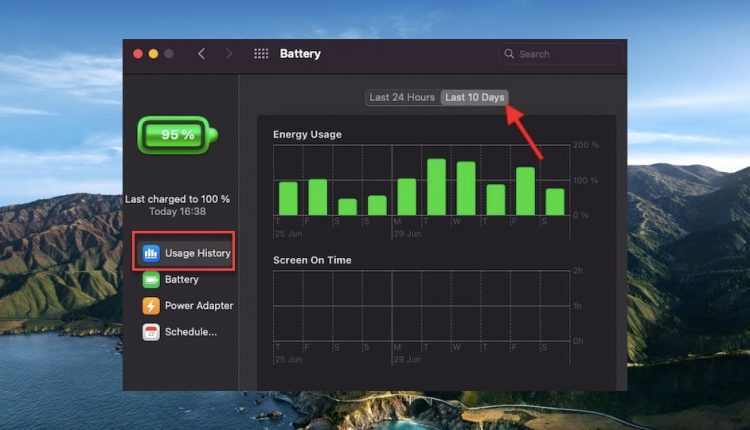
Task: Click the Battery window title
Action: tap(300, 54)
